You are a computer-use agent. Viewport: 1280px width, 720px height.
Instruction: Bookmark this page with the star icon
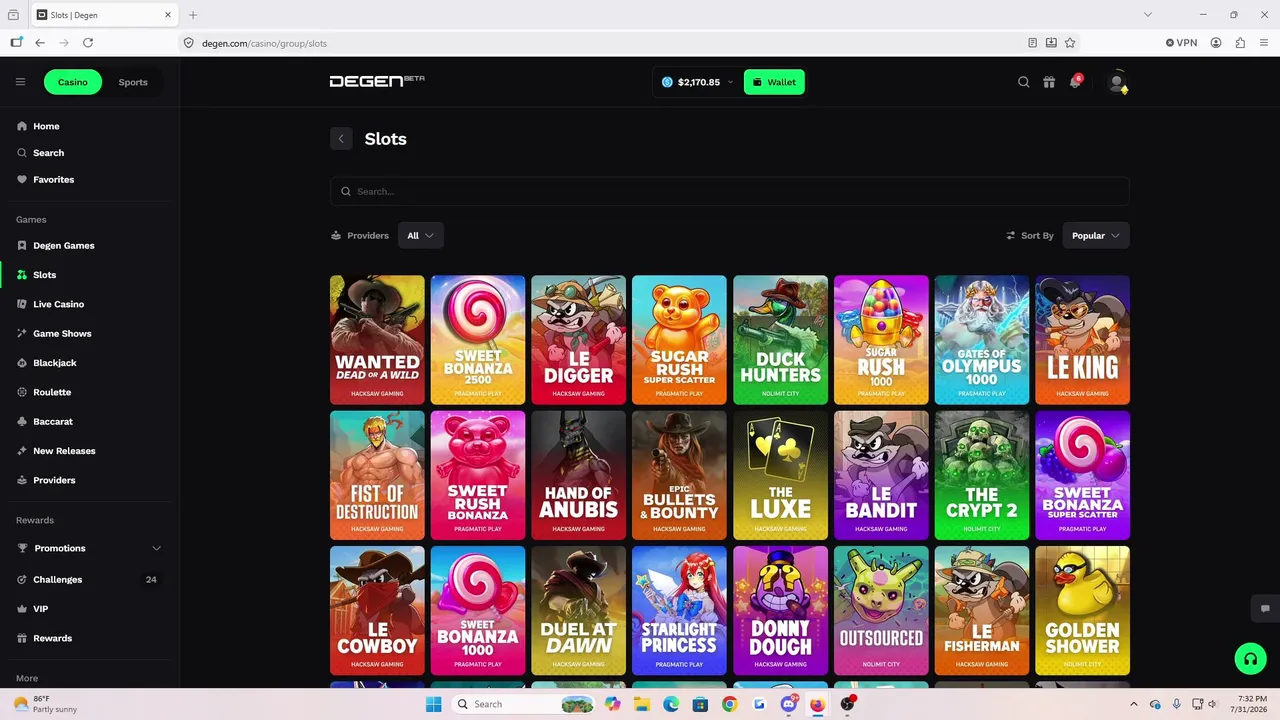tap(1070, 43)
